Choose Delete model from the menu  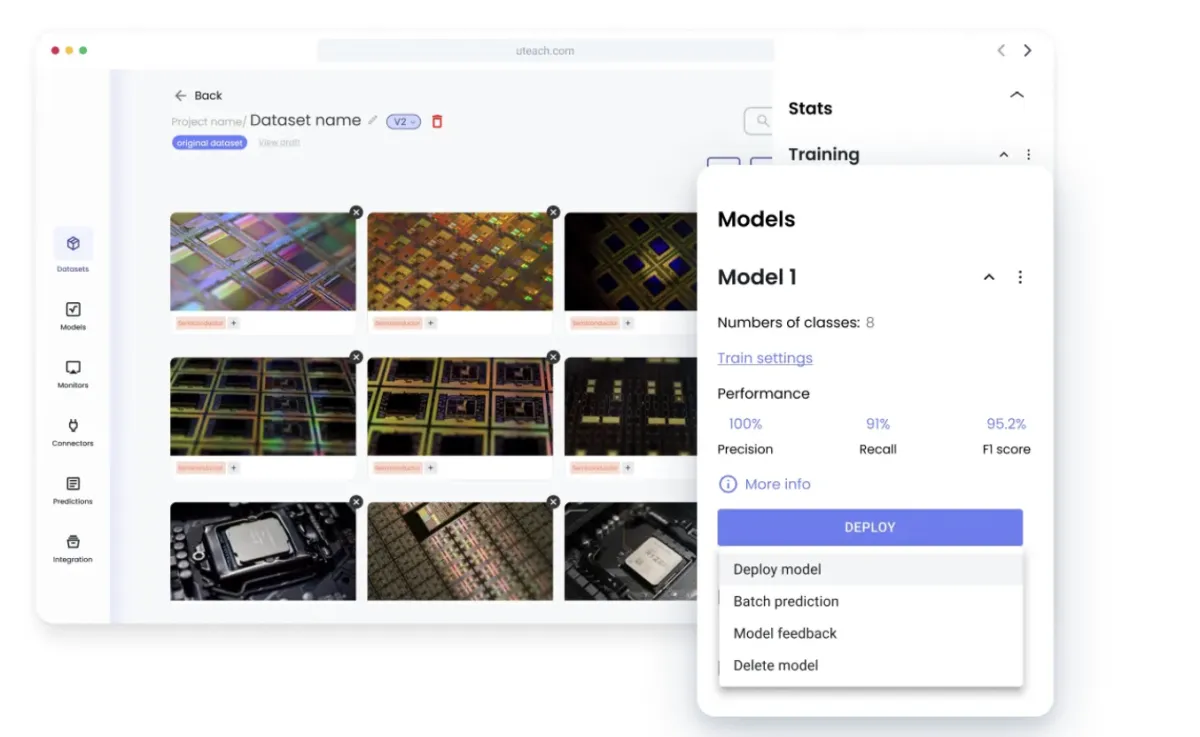click(870, 665)
